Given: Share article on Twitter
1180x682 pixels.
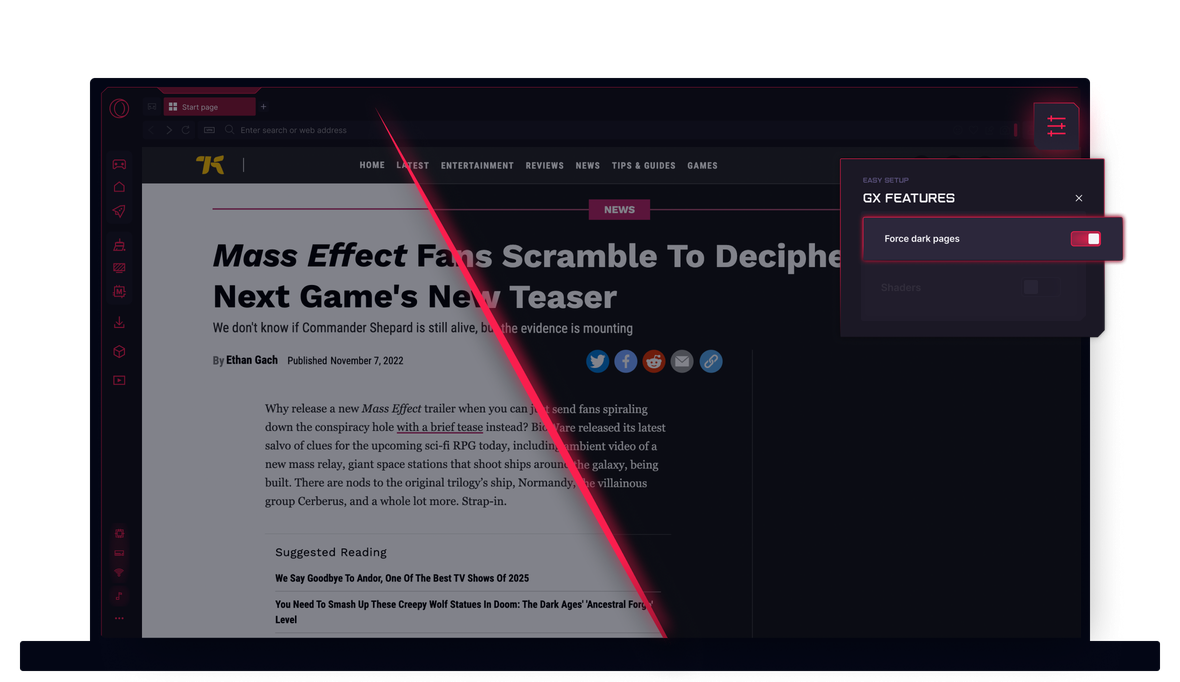Looking at the screenshot, I should (x=598, y=361).
